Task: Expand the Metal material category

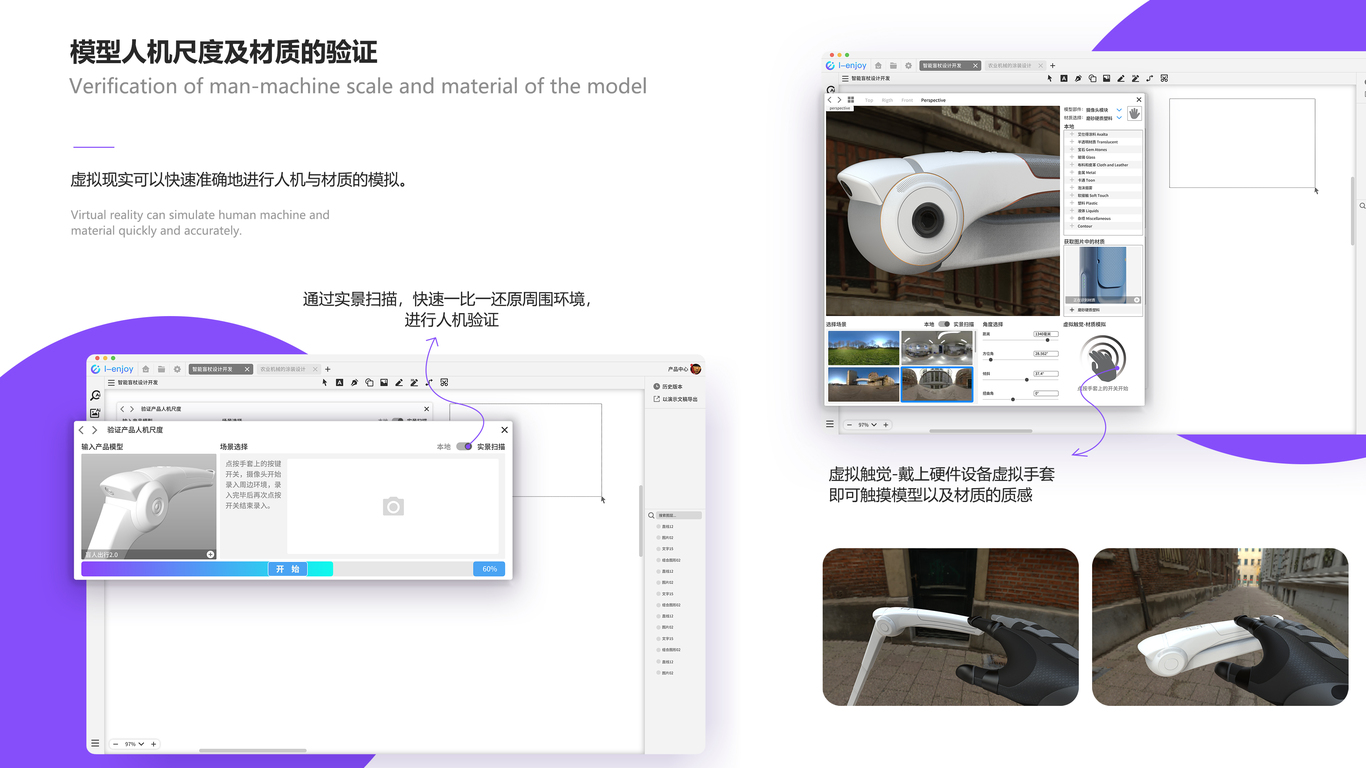Action: [1072, 172]
